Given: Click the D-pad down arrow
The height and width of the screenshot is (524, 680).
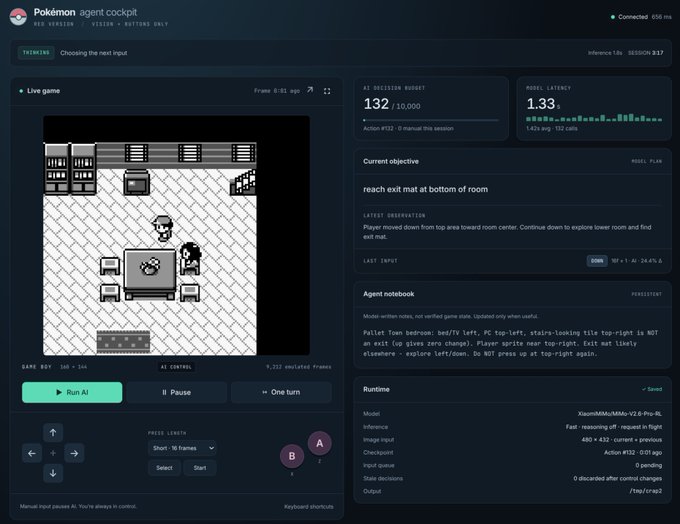Looking at the screenshot, I should tap(53, 473).
